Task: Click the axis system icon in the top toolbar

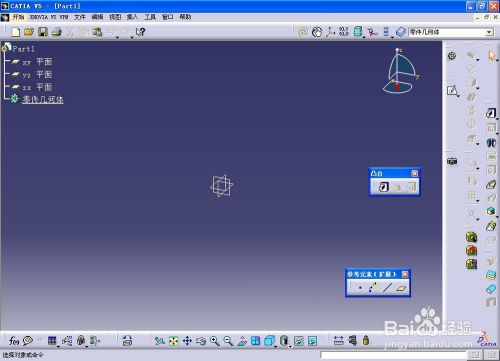Action: point(330,32)
